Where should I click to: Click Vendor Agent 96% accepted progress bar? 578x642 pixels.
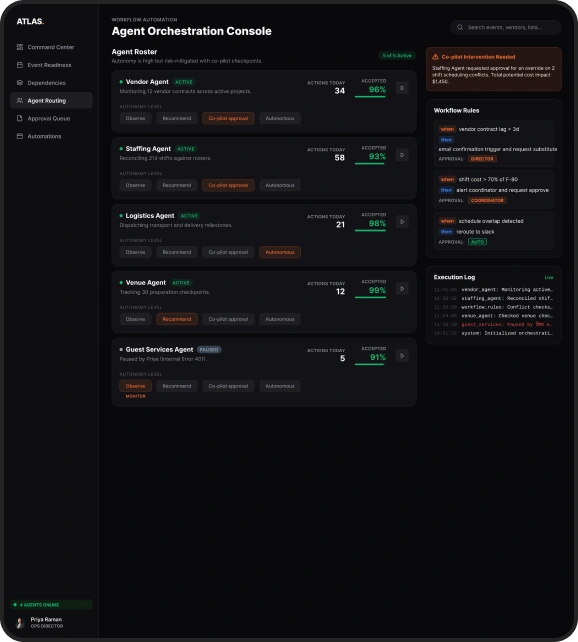(x=370, y=97)
